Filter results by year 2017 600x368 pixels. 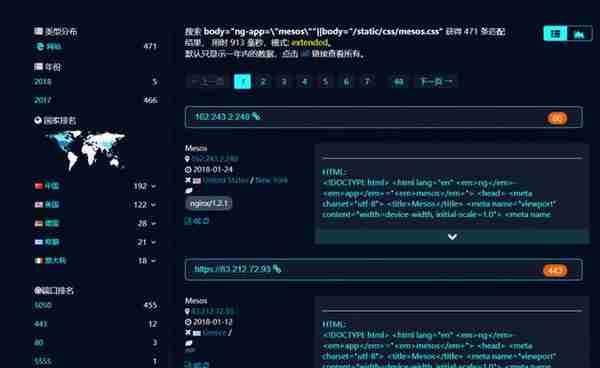42,100
